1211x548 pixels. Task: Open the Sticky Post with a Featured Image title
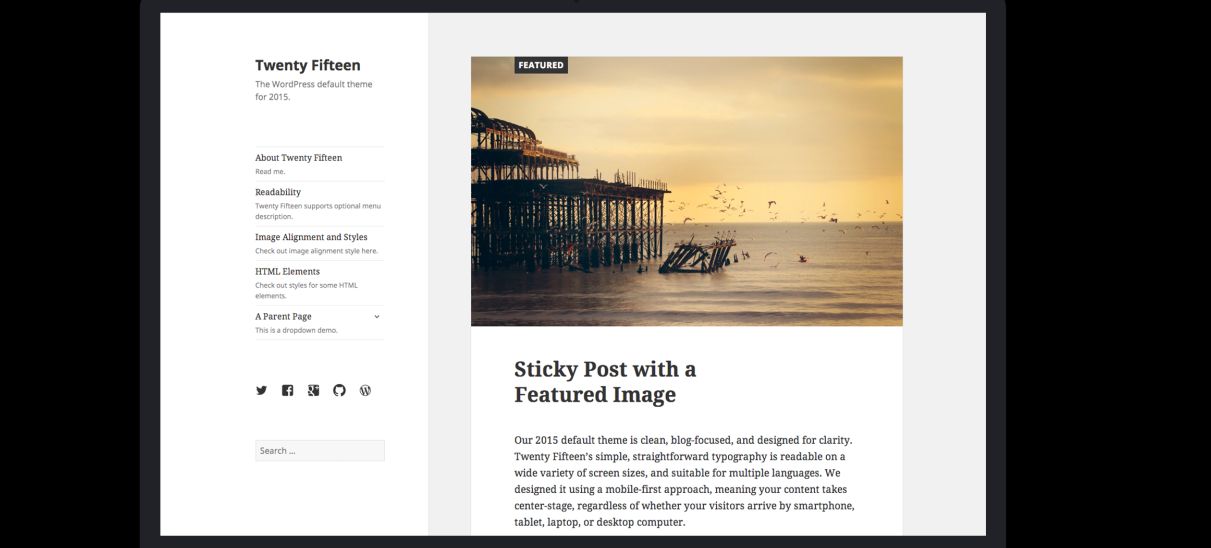605,382
